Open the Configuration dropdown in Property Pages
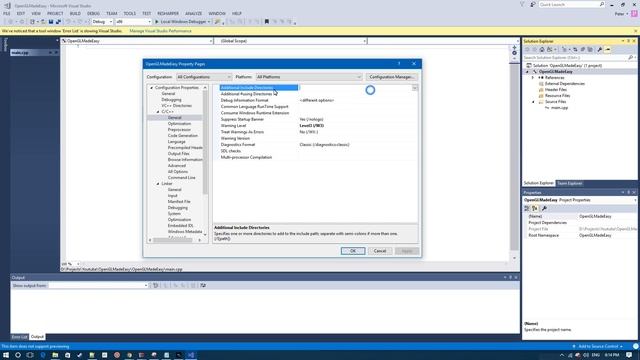The image size is (640, 360). pos(204,77)
